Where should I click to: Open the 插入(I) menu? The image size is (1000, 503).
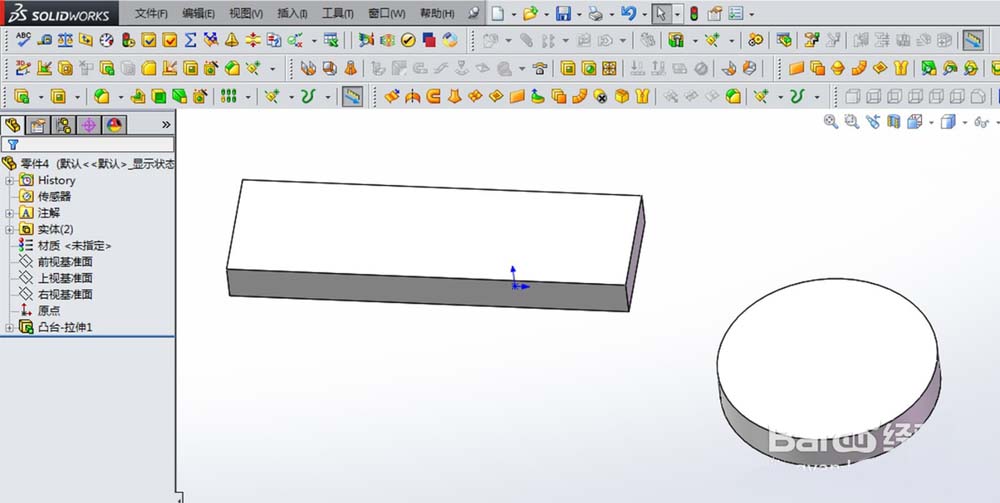(x=293, y=13)
